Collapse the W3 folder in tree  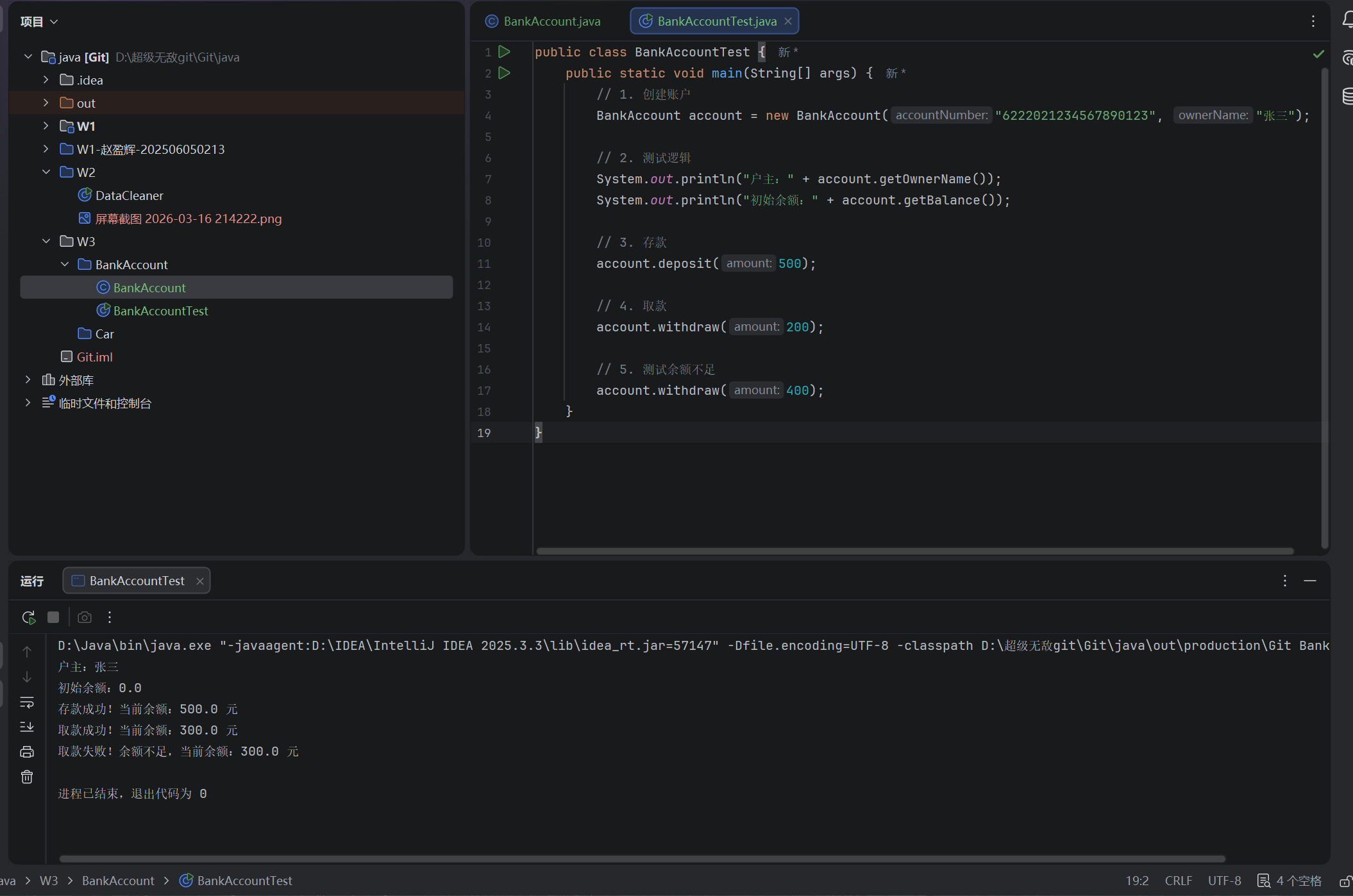click(x=46, y=242)
